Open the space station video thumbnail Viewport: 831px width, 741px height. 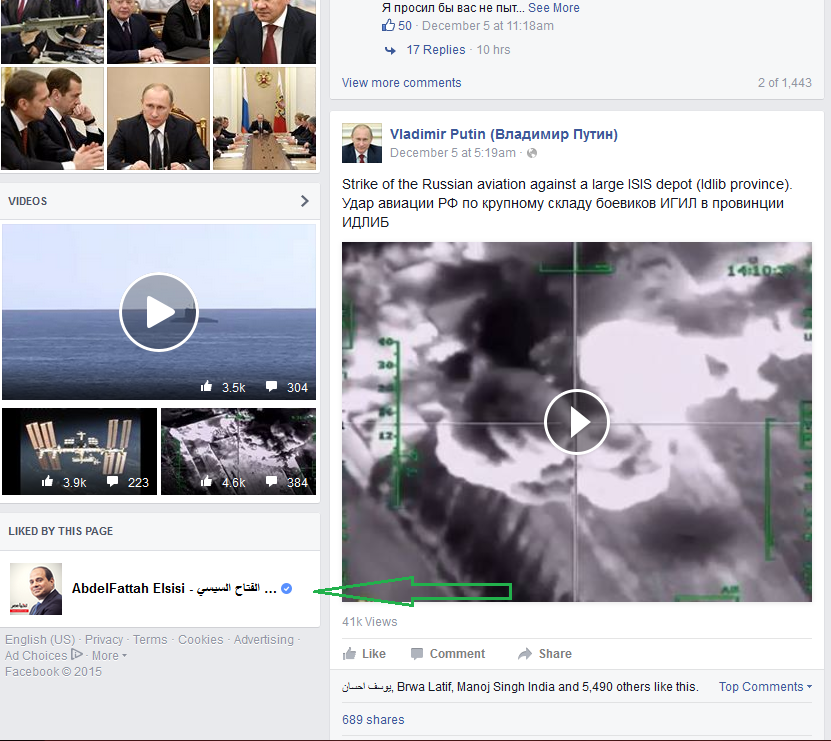[x=79, y=451]
